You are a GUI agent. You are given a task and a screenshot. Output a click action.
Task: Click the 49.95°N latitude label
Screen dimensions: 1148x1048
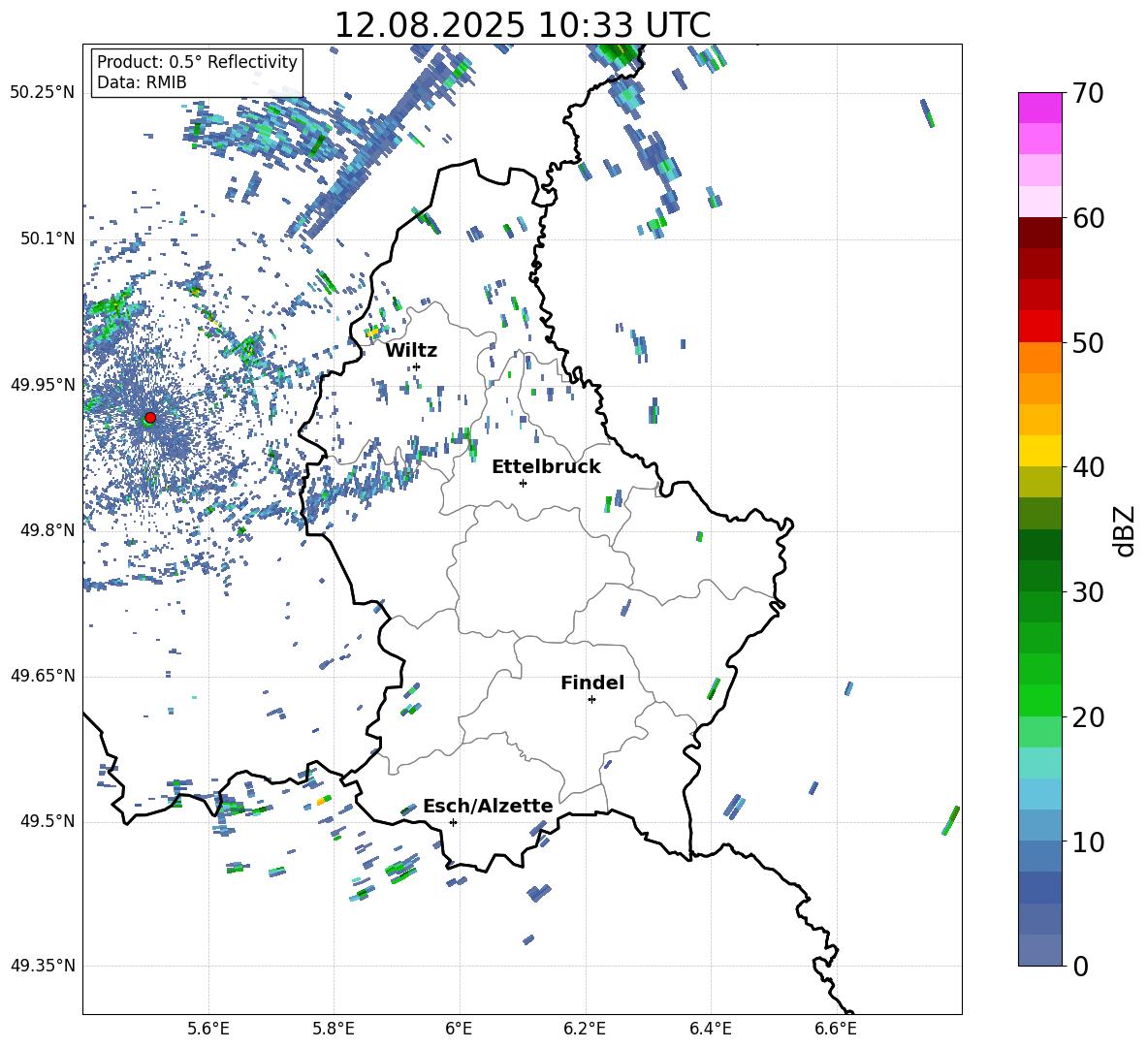pyautogui.click(x=43, y=384)
